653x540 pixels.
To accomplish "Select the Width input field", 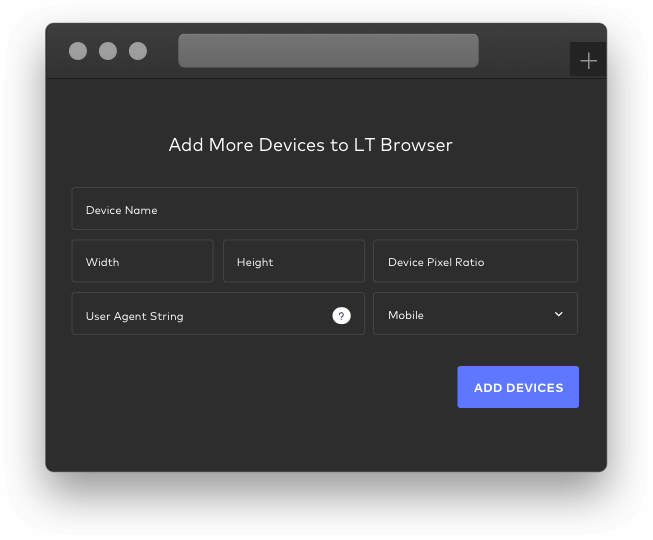I will [x=142, y=261].
